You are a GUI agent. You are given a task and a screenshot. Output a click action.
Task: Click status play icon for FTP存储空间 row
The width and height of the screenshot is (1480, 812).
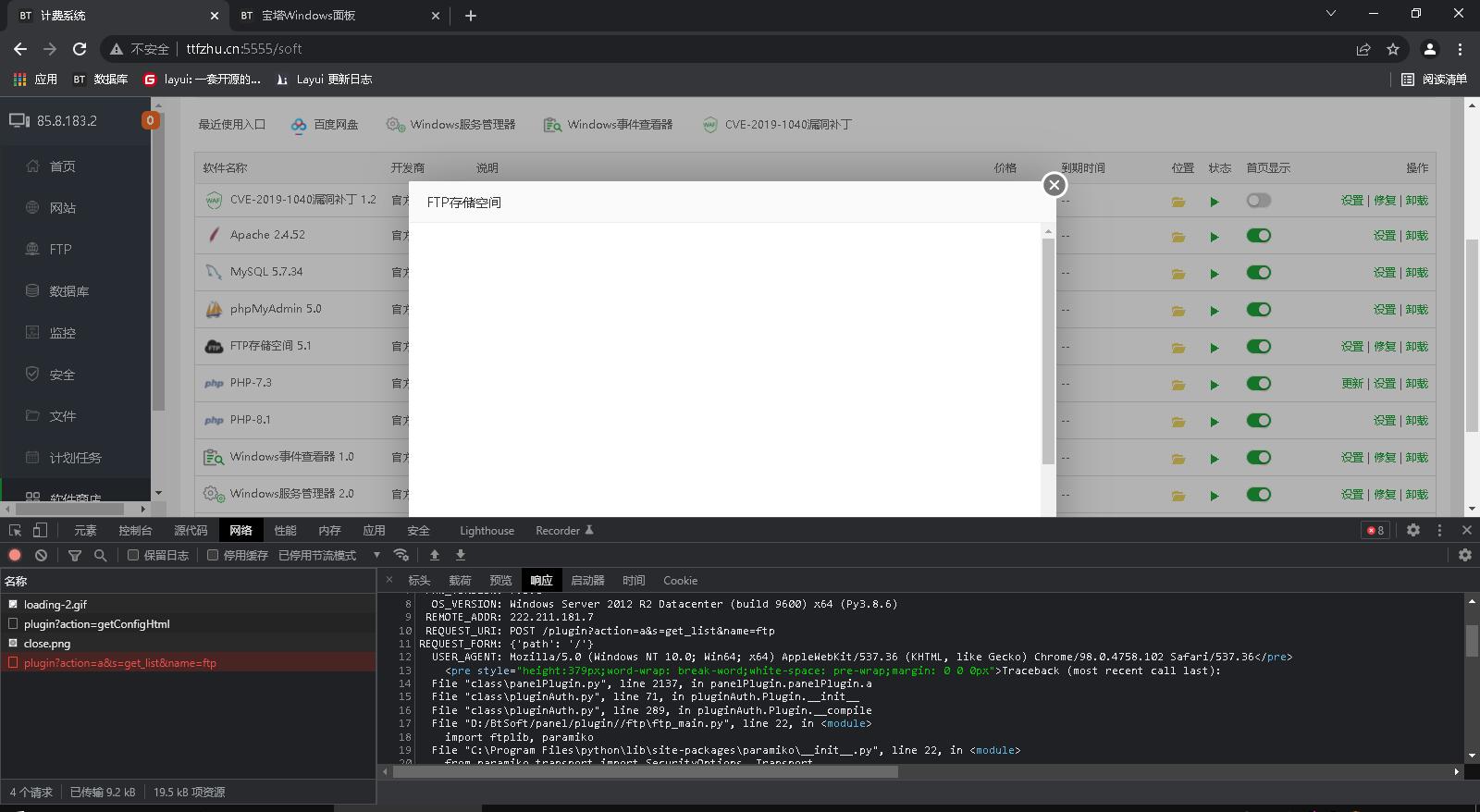[x=1215, y=348]
